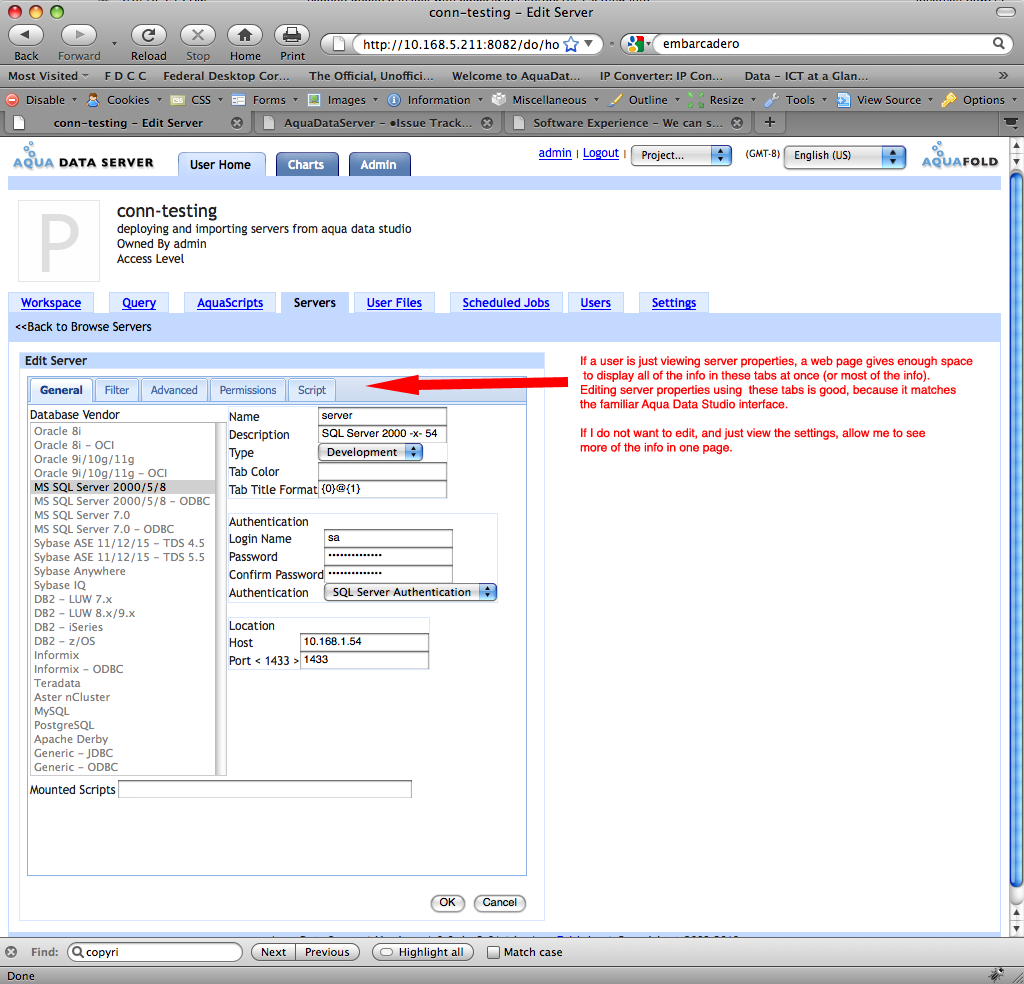Click the Host input field
Image resolution: width=1024 pixels, height=984 pixels.
[364, 642]
